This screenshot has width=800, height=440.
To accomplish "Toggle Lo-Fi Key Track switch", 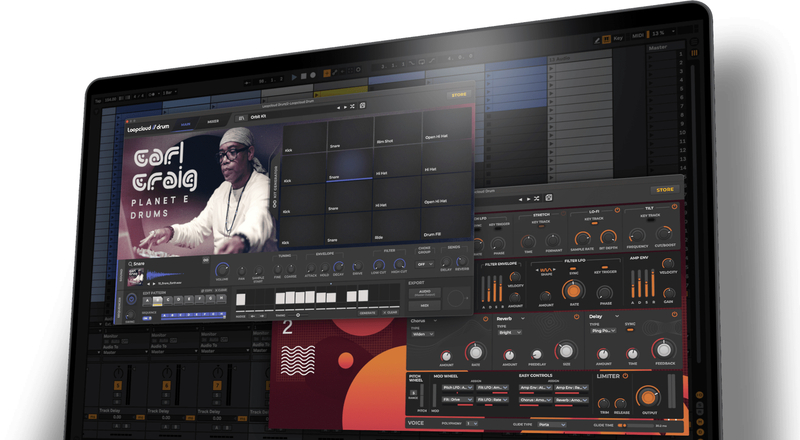I will pos(594,223).
